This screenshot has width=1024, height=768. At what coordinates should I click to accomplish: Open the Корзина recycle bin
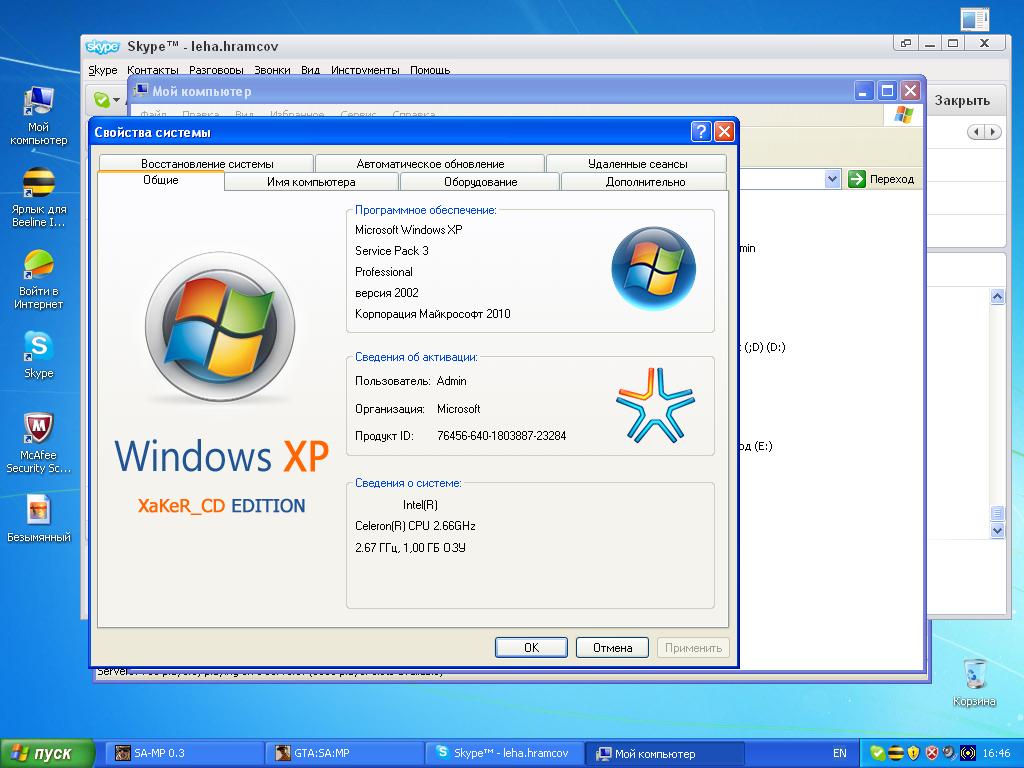973,675
